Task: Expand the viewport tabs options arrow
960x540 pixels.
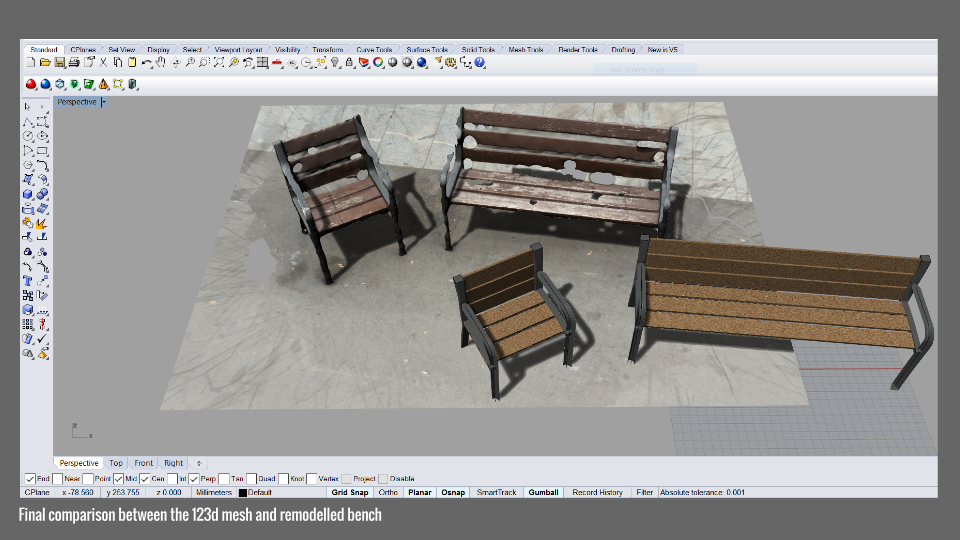Action: click(198, 463)
